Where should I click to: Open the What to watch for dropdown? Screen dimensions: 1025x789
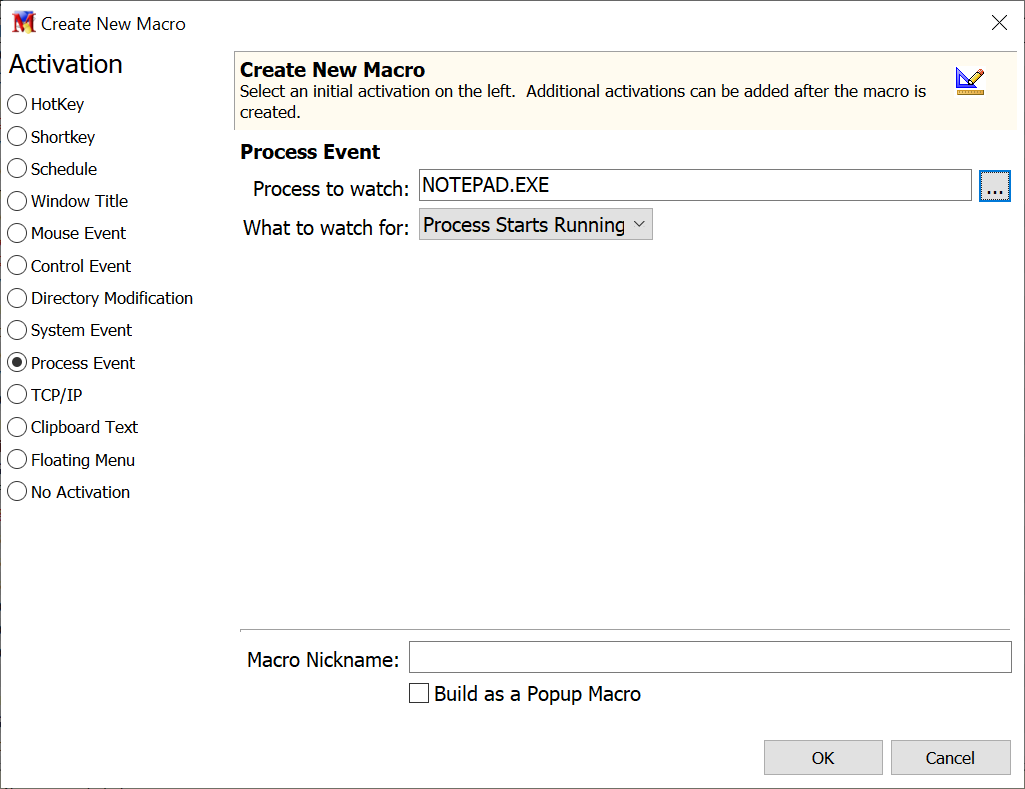[x=535, y=225]
